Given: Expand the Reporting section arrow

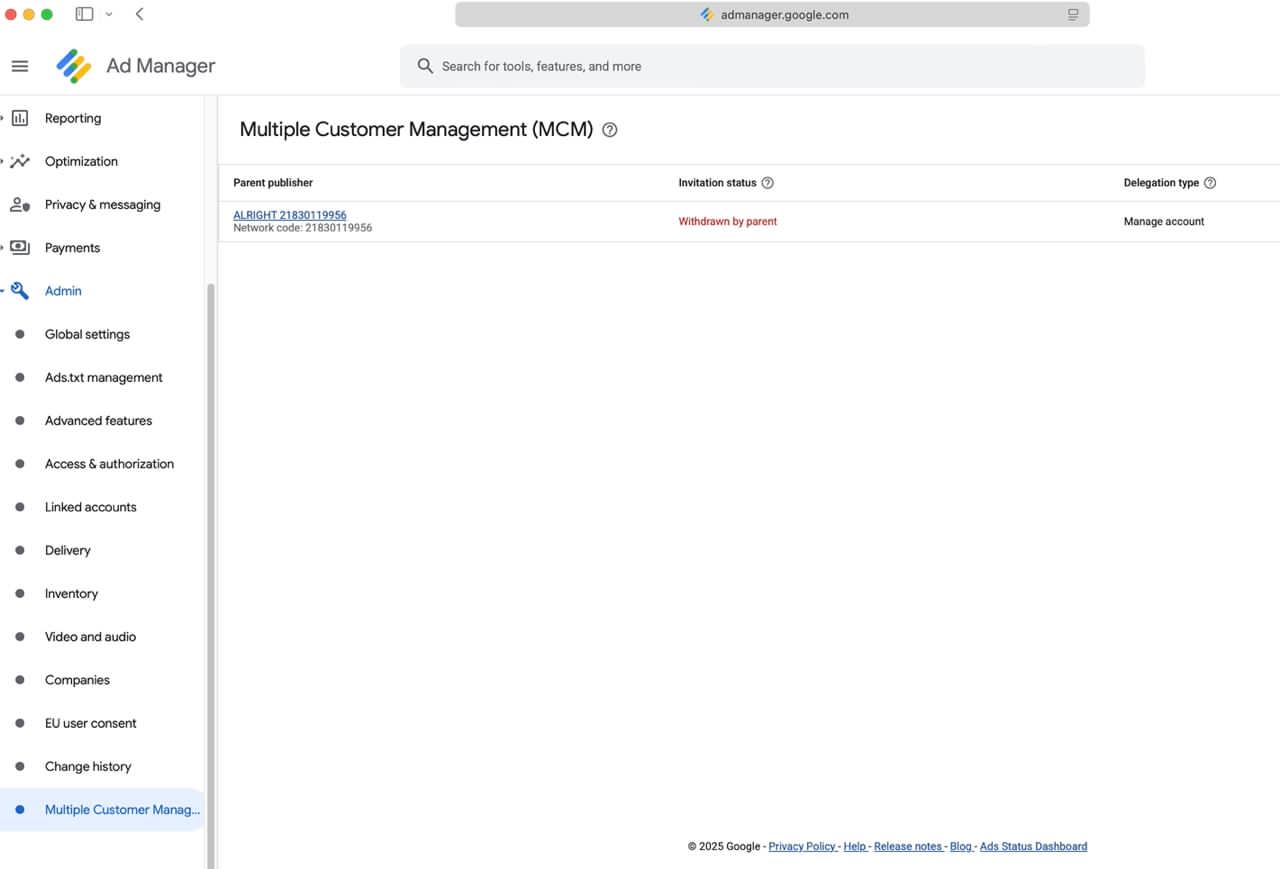Looking at the screenshot, I should tap(3, 118).
